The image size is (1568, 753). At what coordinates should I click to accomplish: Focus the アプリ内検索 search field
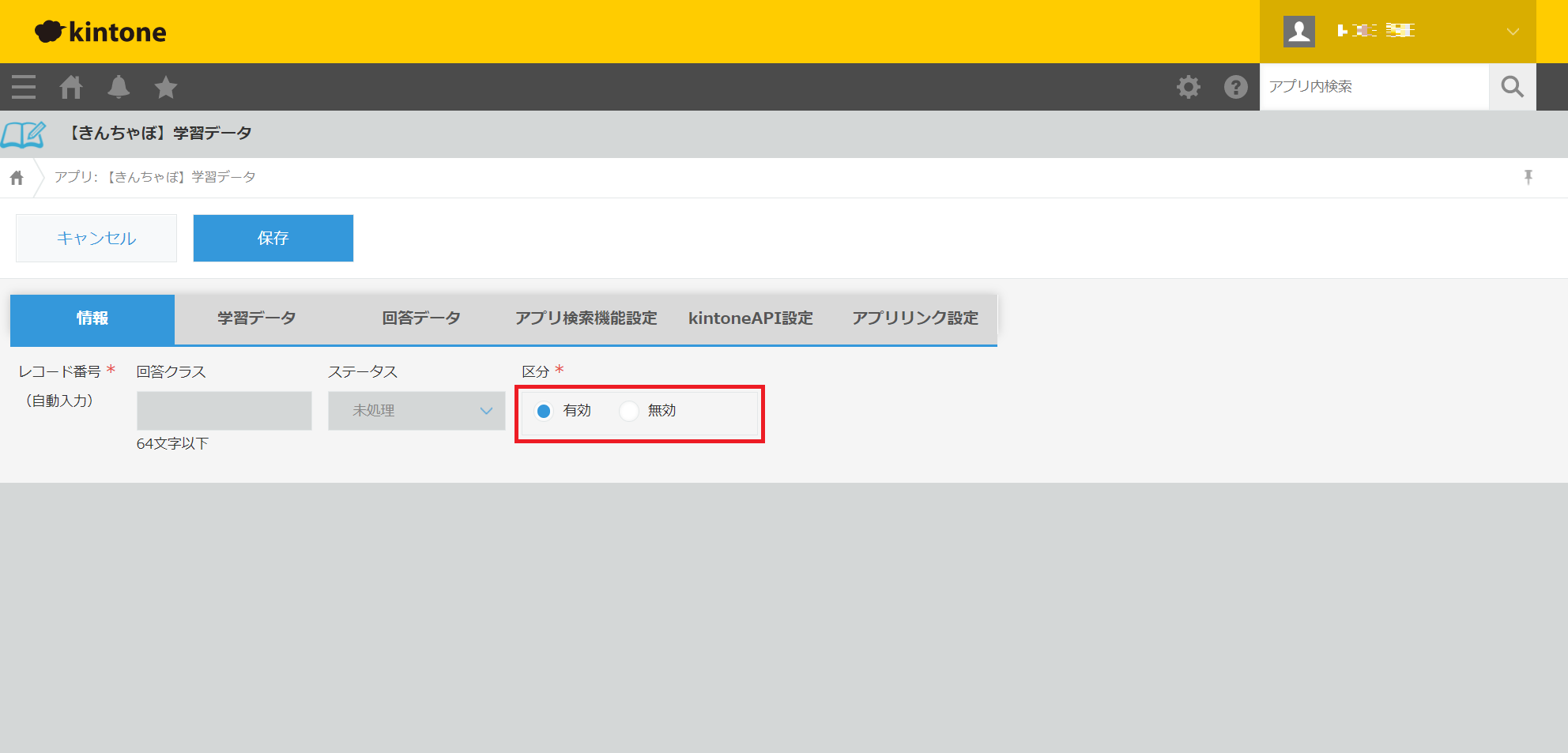click(1374, 87)
